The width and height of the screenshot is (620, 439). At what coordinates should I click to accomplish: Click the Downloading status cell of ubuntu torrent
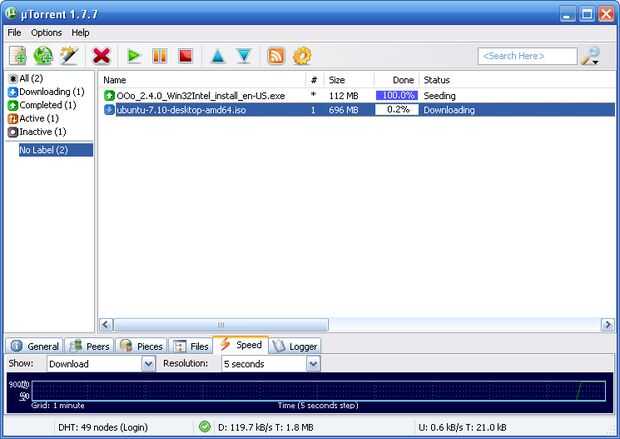click(449, 110)
